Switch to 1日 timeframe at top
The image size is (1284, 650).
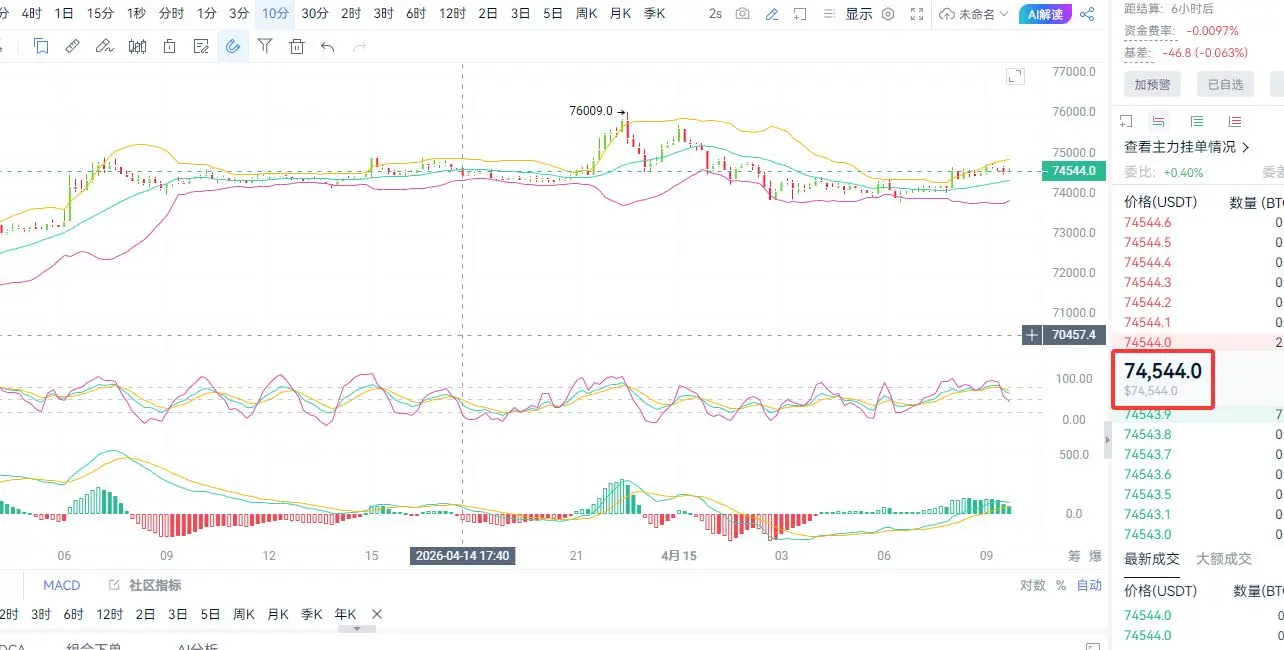coord(64,14)
